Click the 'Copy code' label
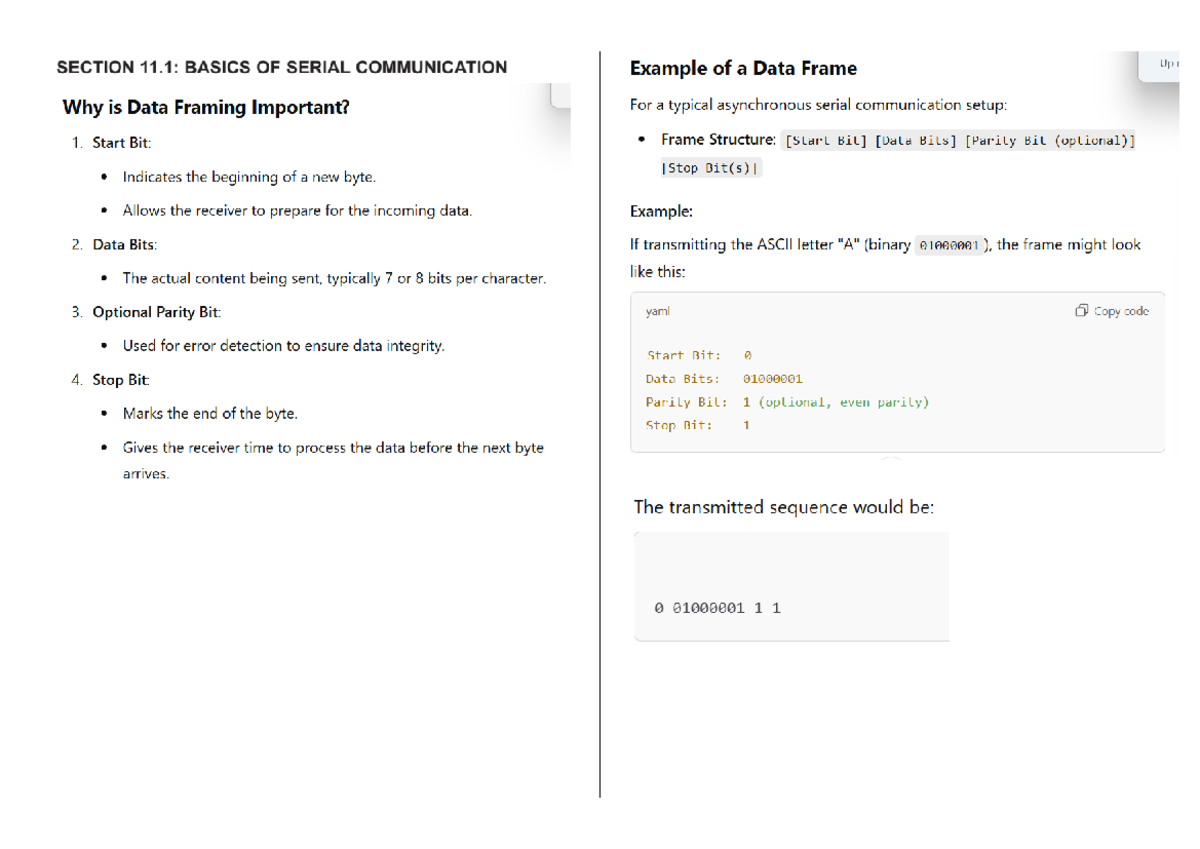The image size is (1200, 849). (x=1122, y=311)
